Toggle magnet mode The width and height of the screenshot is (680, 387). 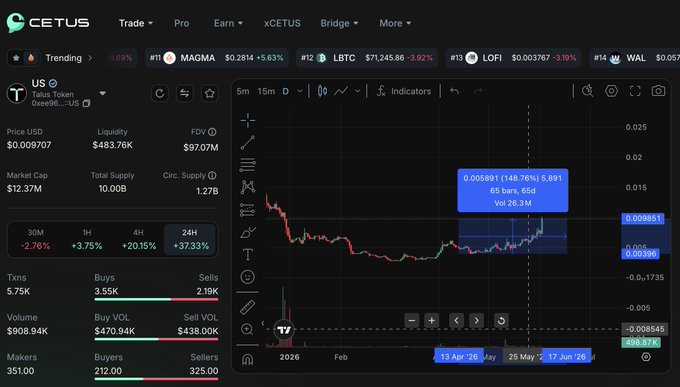(248, 360)
